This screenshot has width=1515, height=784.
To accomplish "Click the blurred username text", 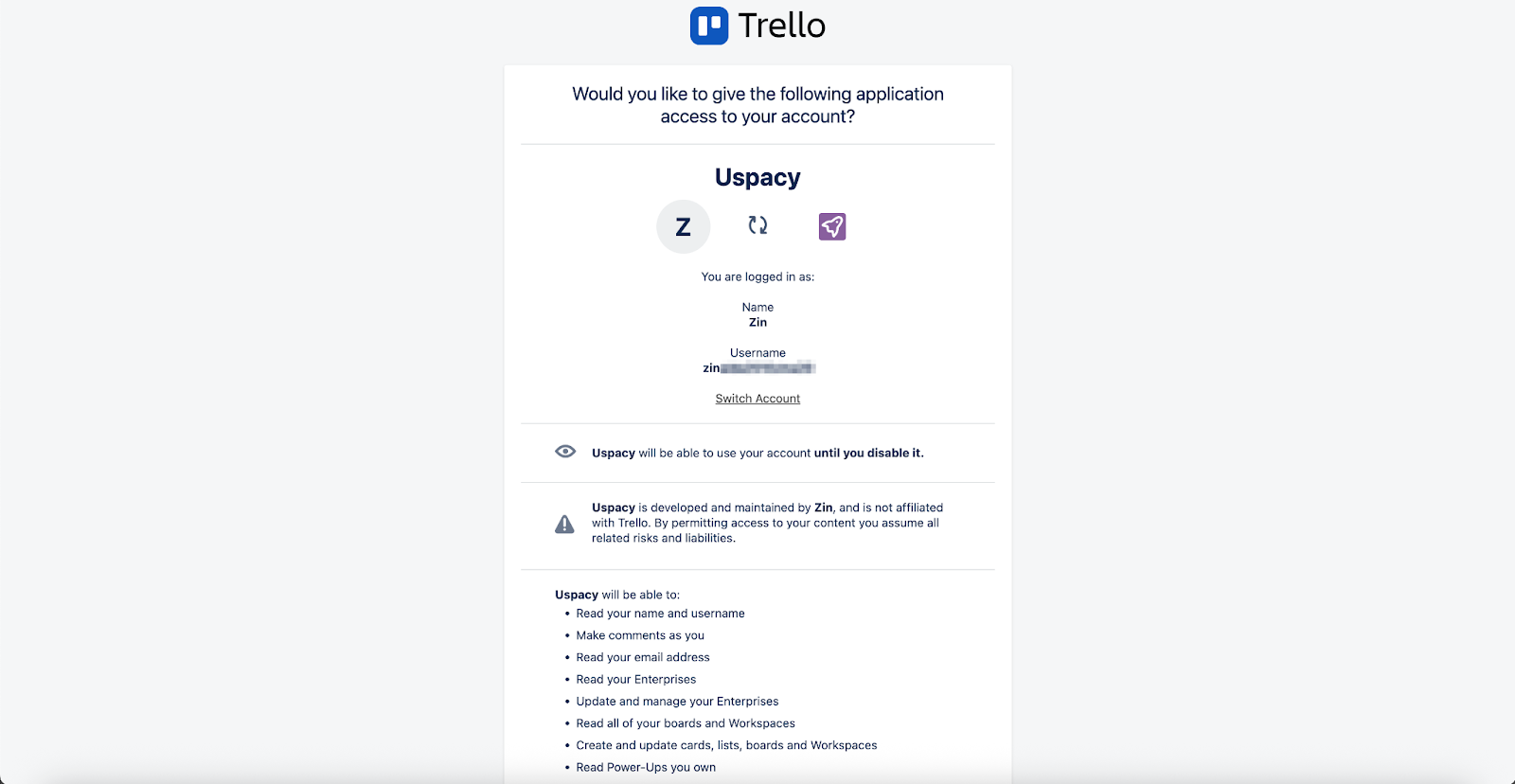I will tap(765, 367).
